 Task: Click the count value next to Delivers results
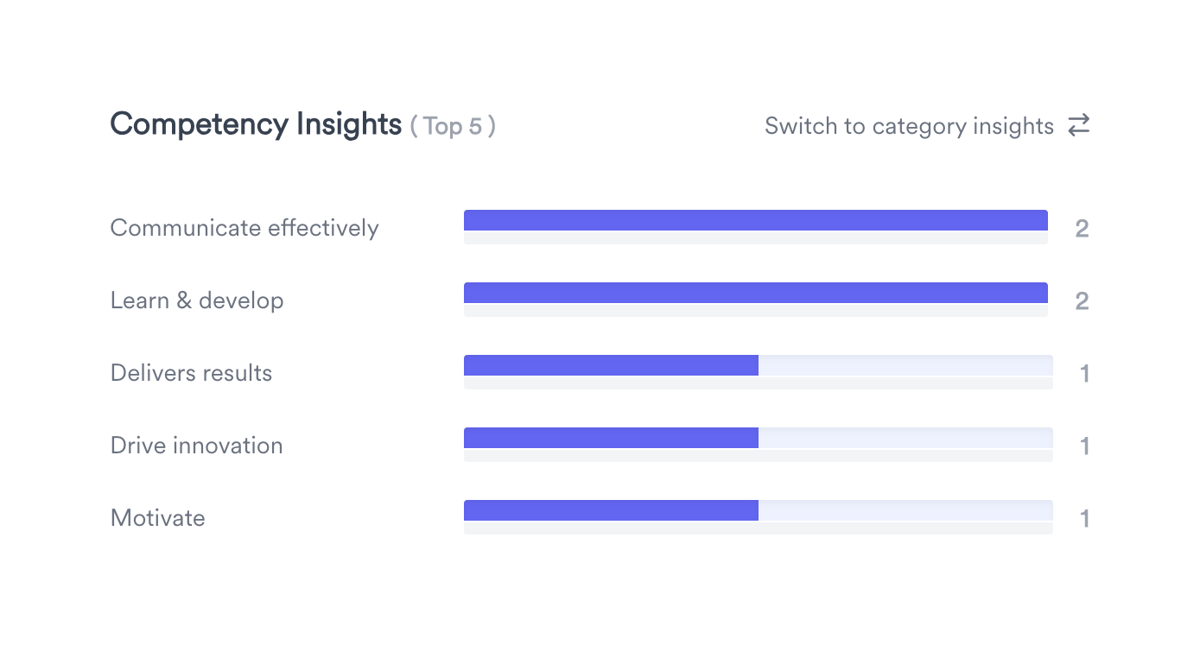1084,372
